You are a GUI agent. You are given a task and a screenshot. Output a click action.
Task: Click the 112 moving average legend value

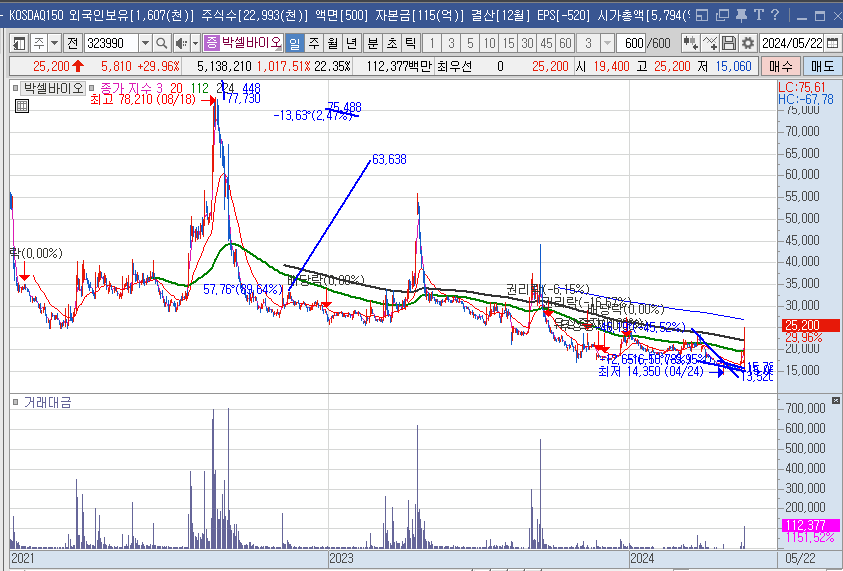[x=199, y=88]
